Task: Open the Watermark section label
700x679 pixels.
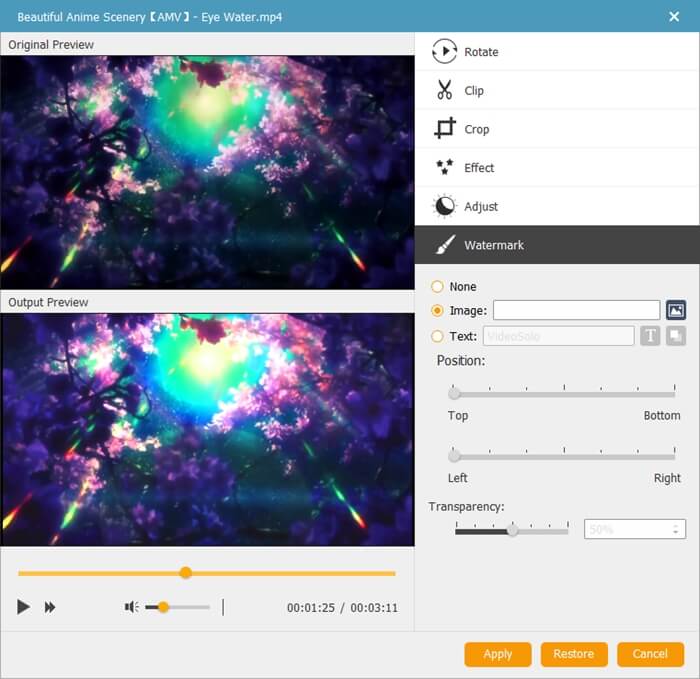Action: coord(494,245)
